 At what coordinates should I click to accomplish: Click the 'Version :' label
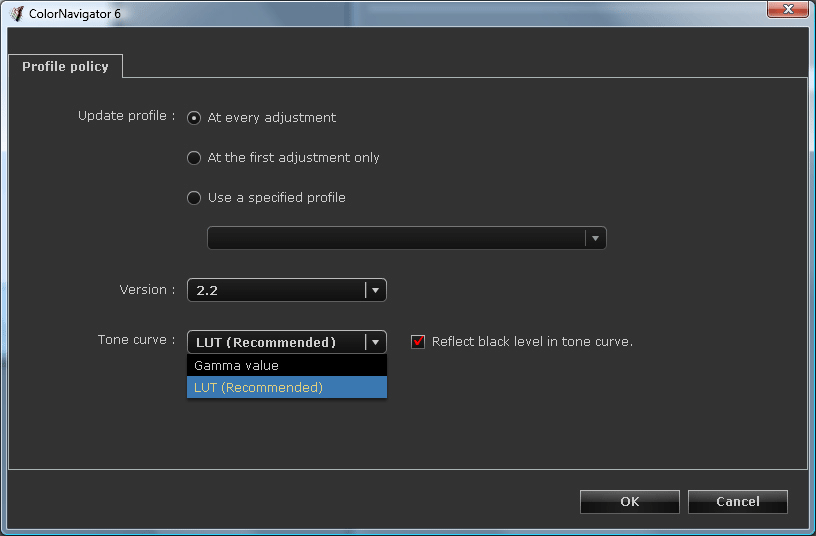(x=147, y=289)
